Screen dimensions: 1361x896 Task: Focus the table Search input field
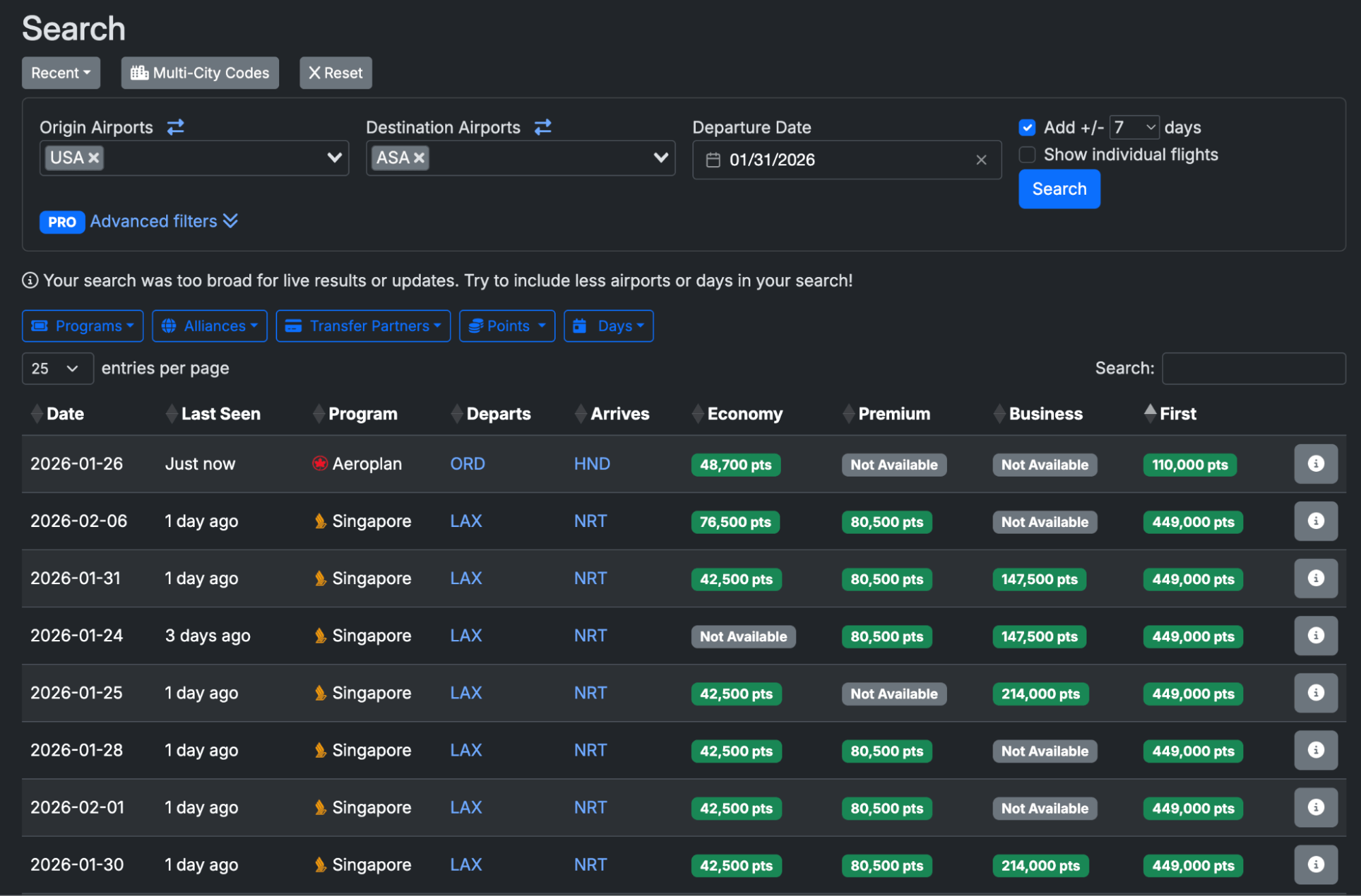tap(1253, 368)
